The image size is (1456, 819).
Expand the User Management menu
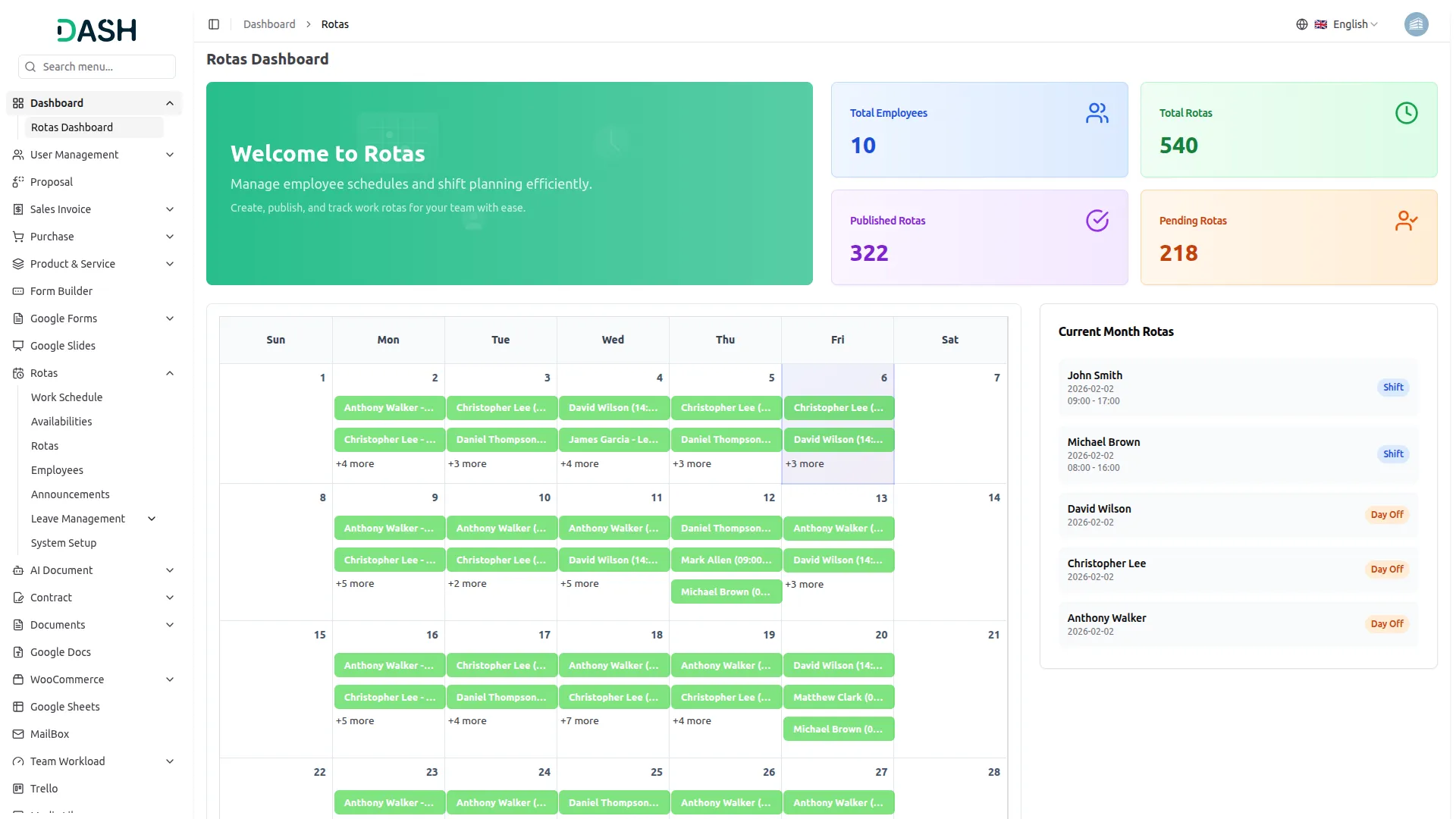(x=170, y=155)
